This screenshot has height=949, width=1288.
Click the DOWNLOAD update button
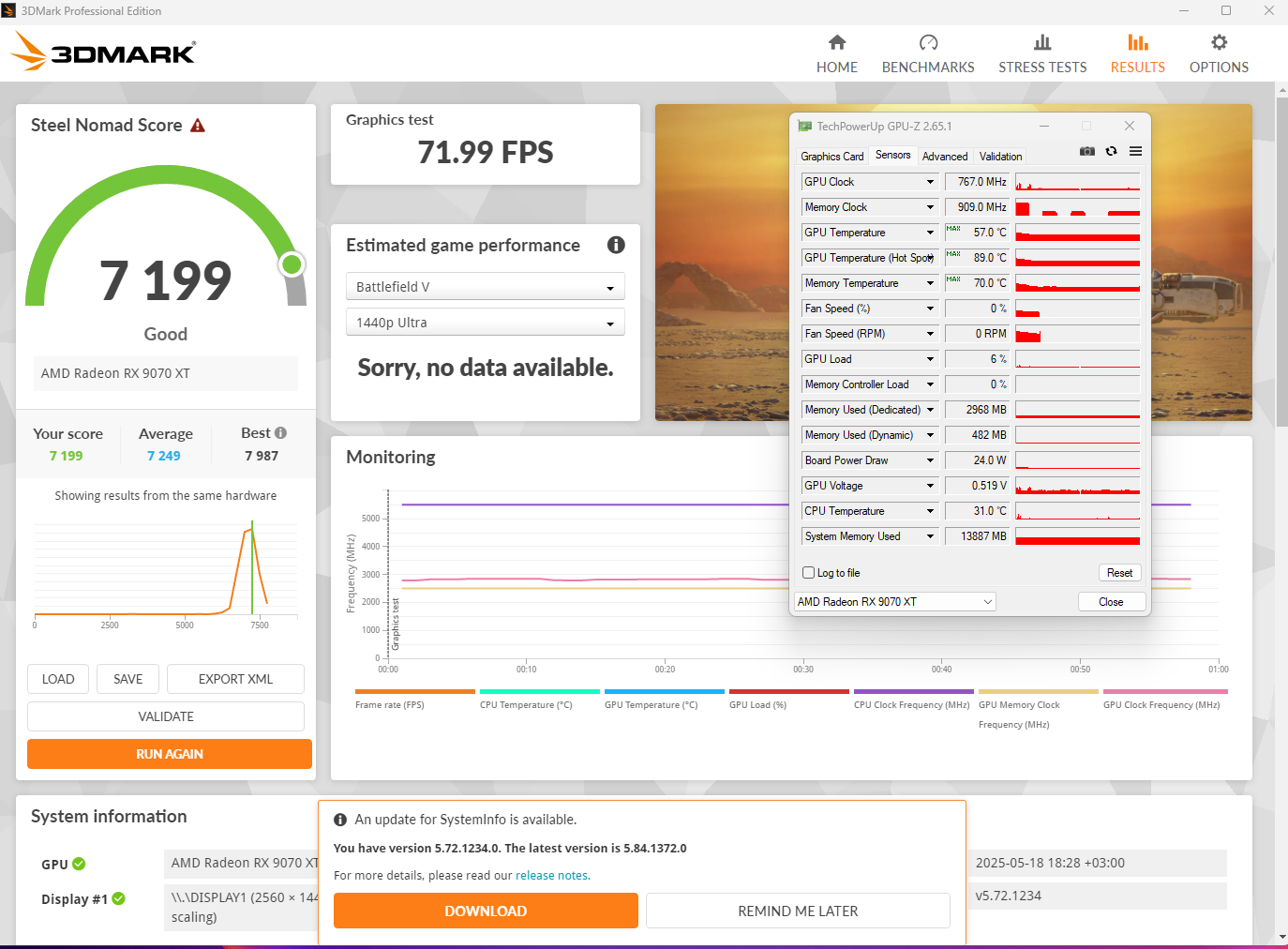click(x=486, y=911)
